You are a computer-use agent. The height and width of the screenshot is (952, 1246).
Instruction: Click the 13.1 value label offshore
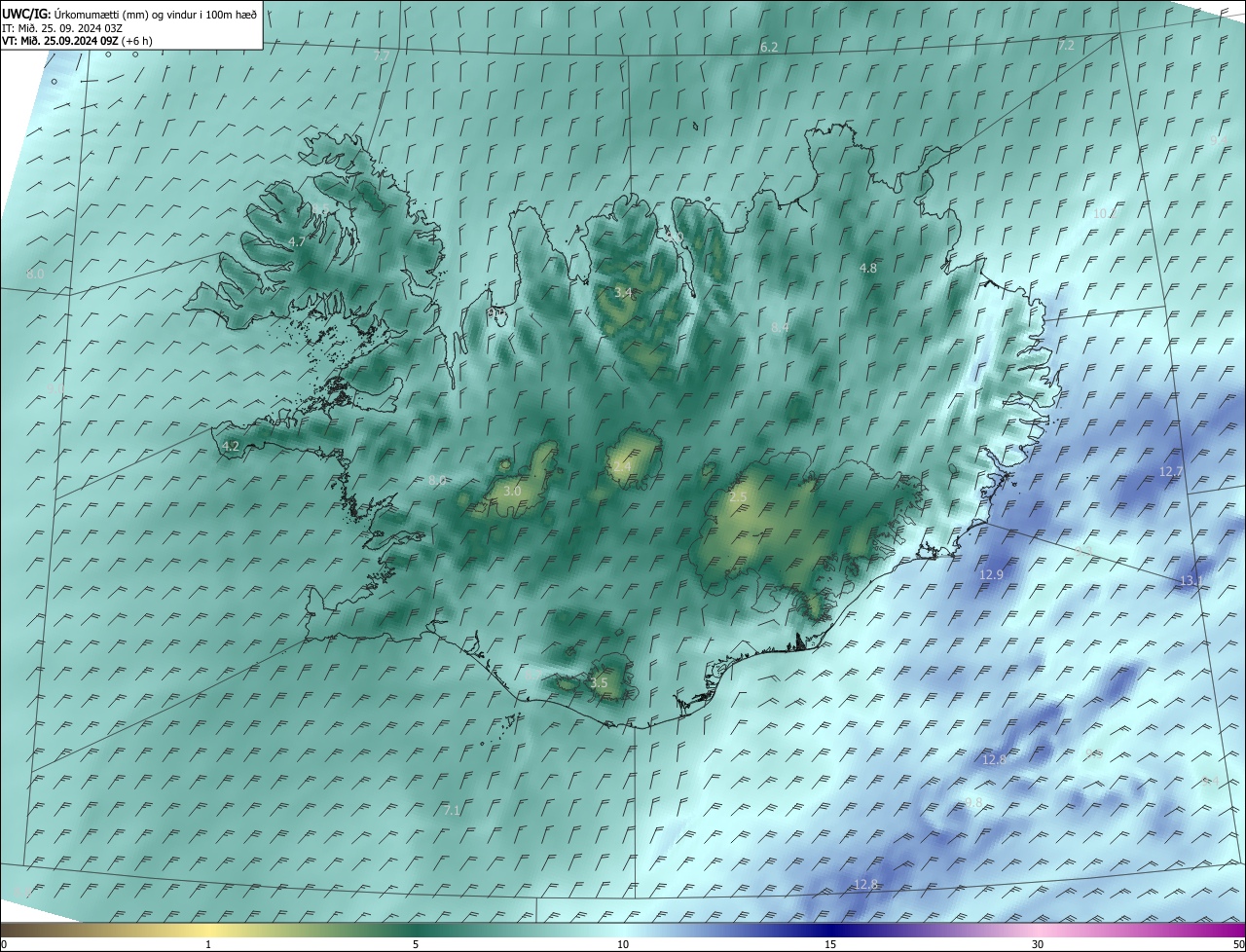tap(1191, 581)
